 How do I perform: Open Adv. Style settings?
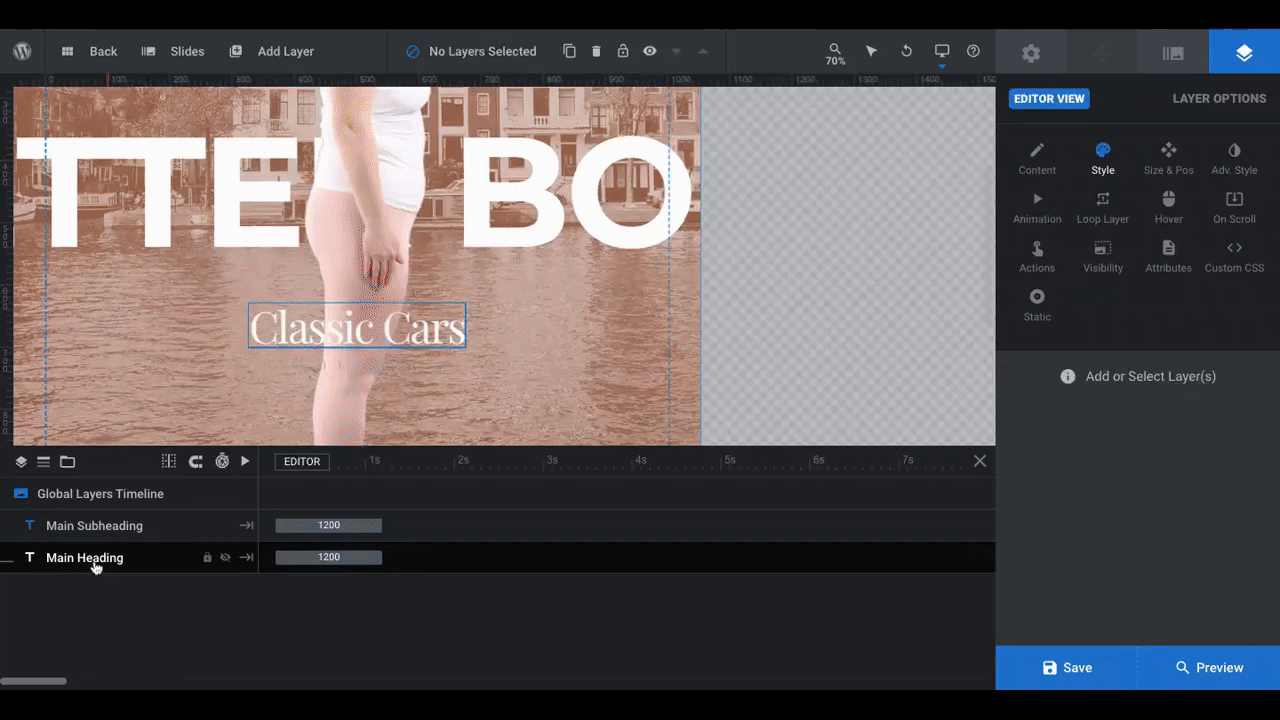click(1234, 159)
